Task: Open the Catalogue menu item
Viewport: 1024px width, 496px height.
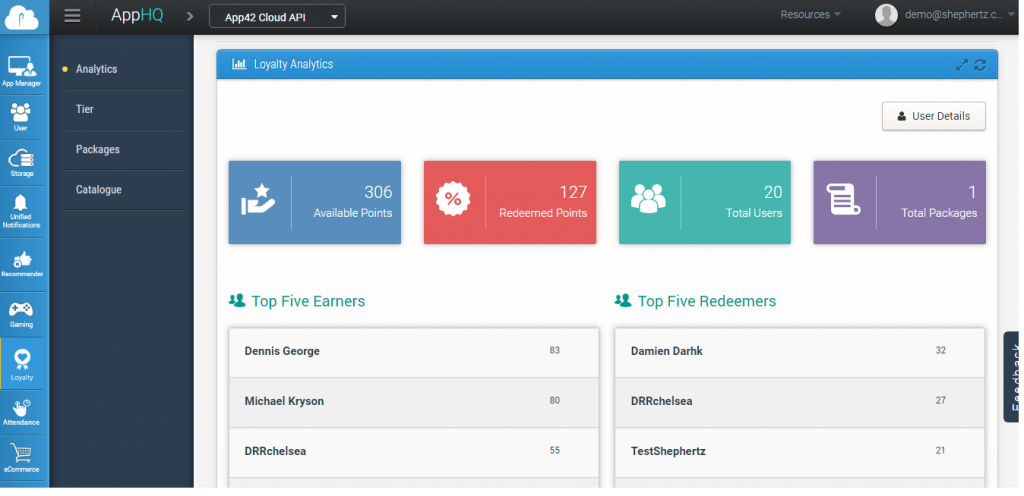Action: pos(99,189)
